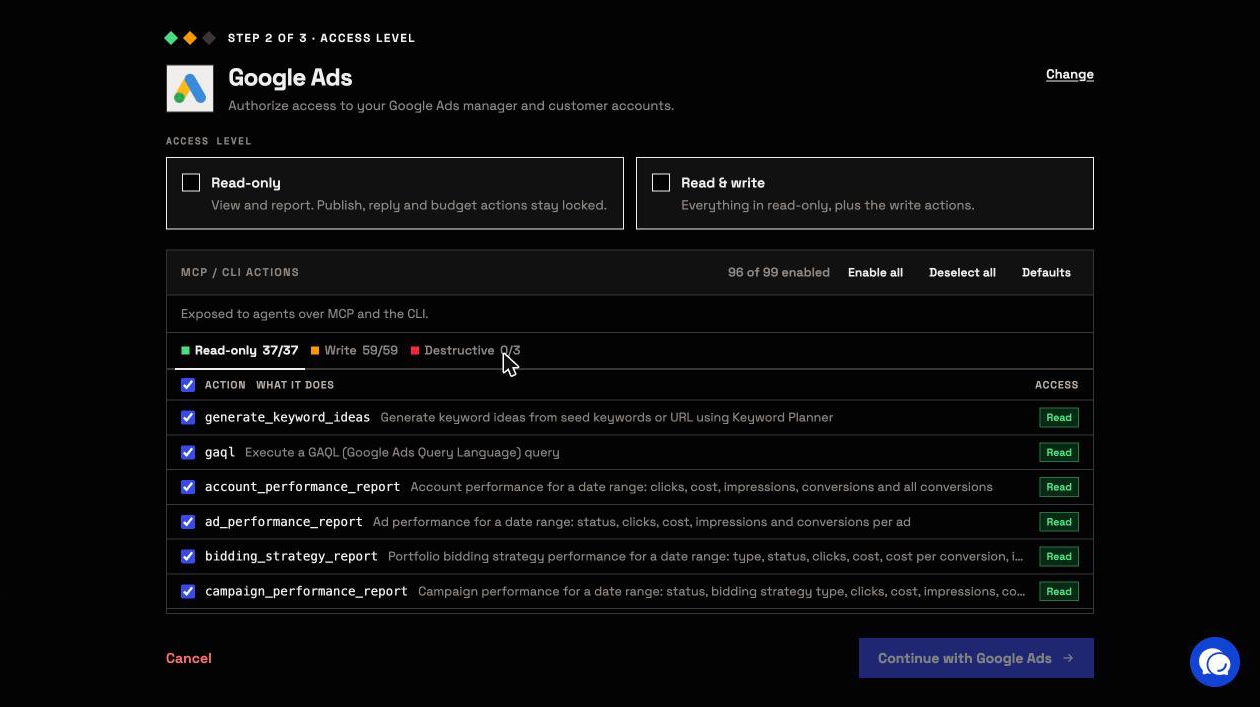The height and width of the screenshot is (707, 1260).
Task: Click the 'Execute a GAQL' query description
Action: click(402, 452)
